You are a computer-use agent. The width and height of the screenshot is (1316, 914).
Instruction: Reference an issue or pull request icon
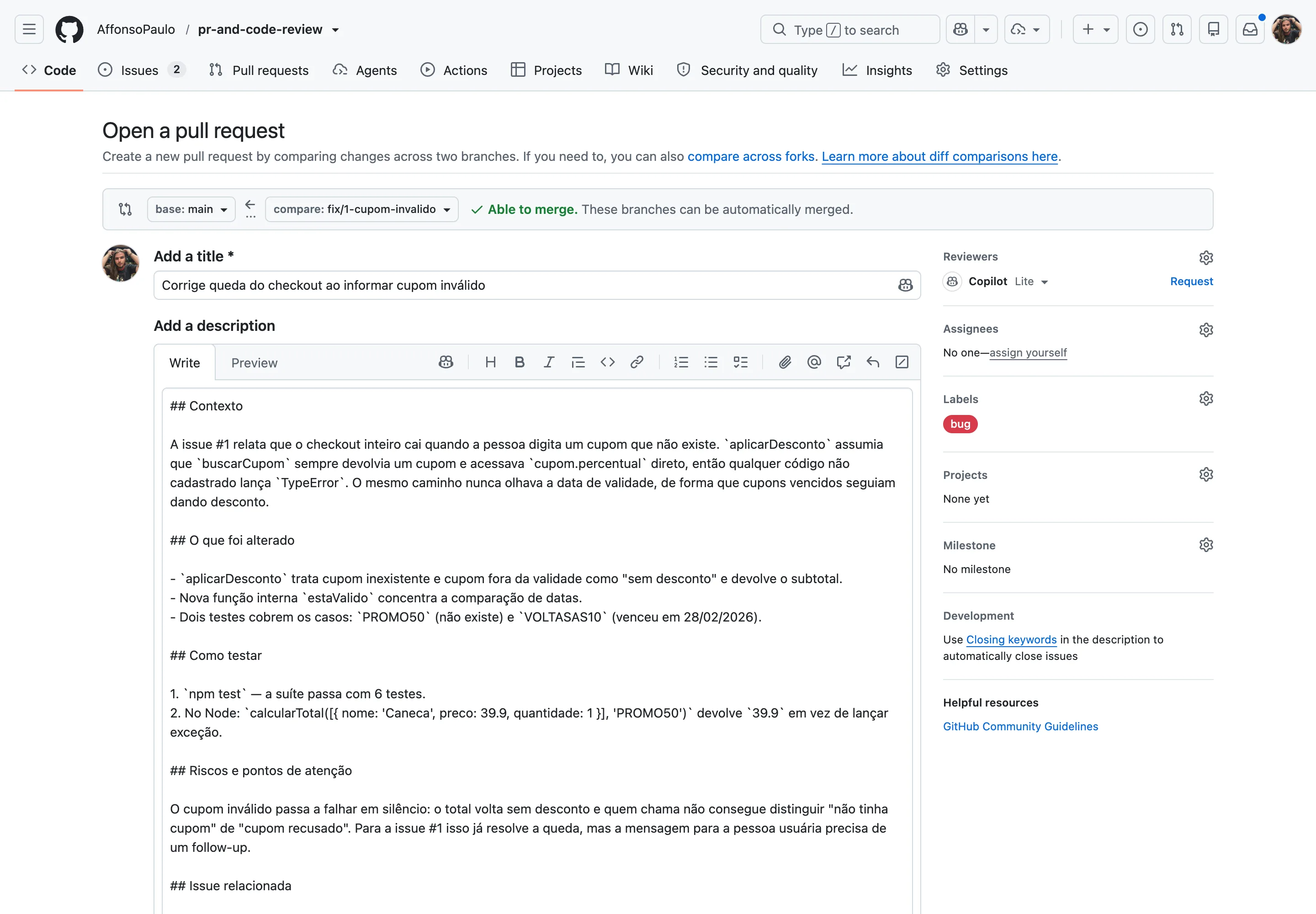844,362
